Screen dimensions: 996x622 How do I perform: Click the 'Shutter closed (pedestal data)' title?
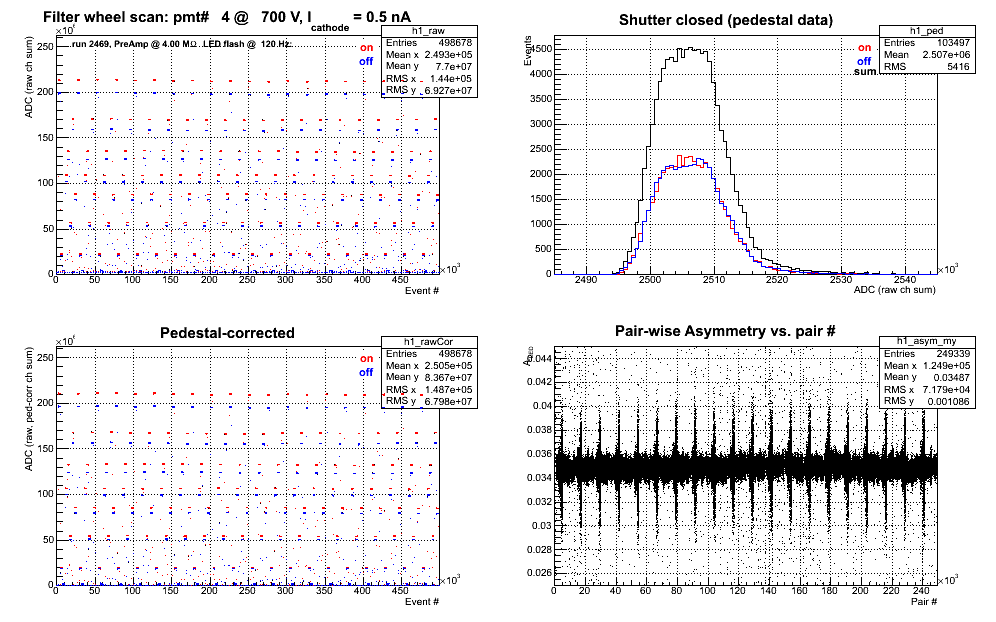click(x=725, y=20)
